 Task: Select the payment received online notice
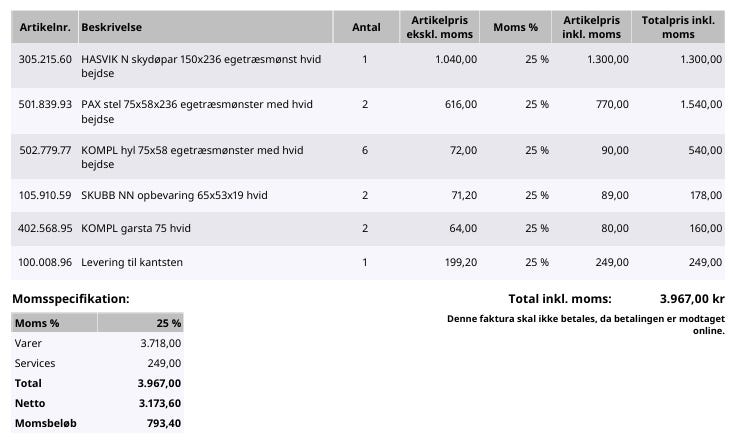click(x=586, y=324)
